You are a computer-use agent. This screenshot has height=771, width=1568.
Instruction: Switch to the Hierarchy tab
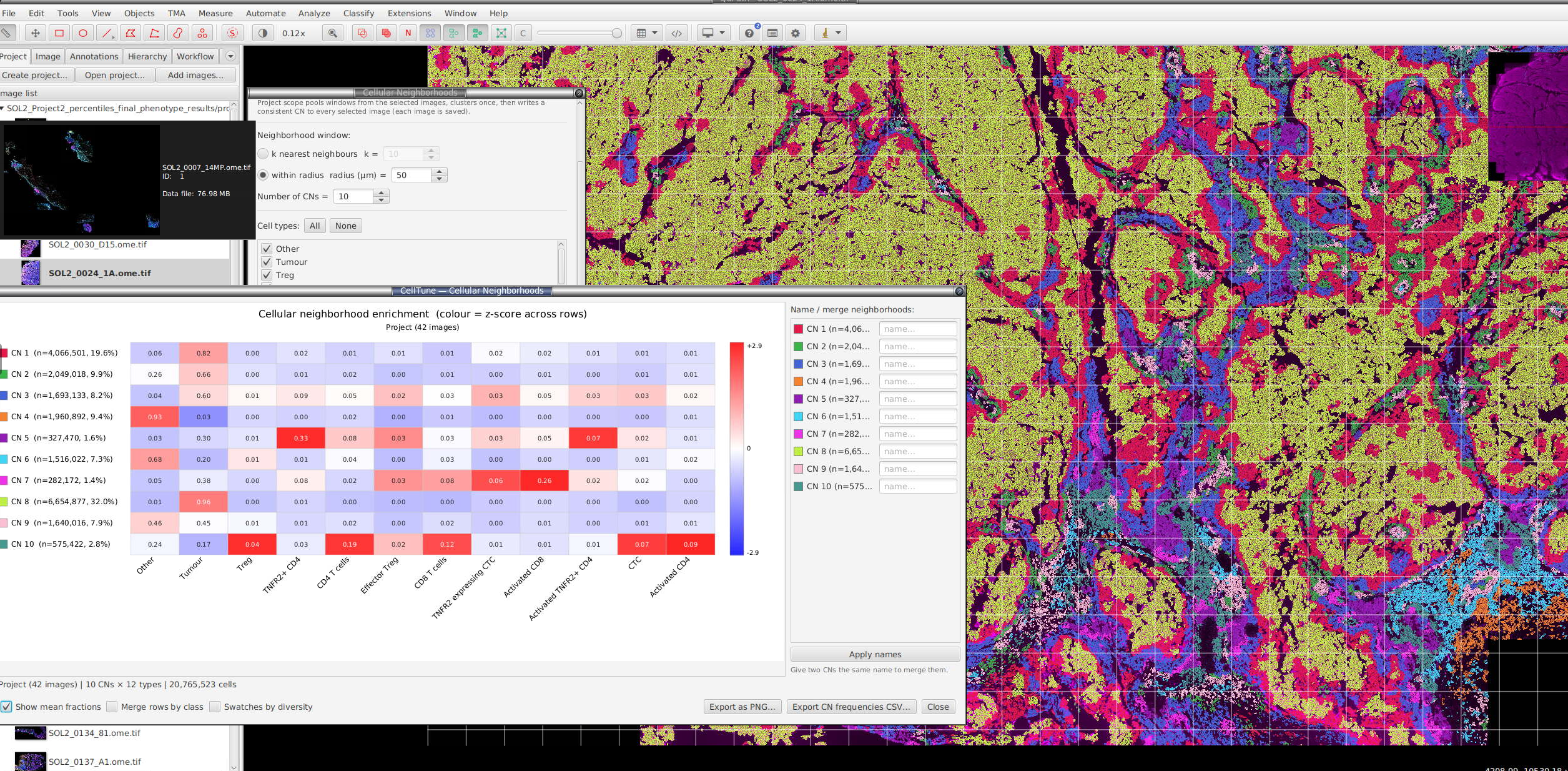coord(147,56)
